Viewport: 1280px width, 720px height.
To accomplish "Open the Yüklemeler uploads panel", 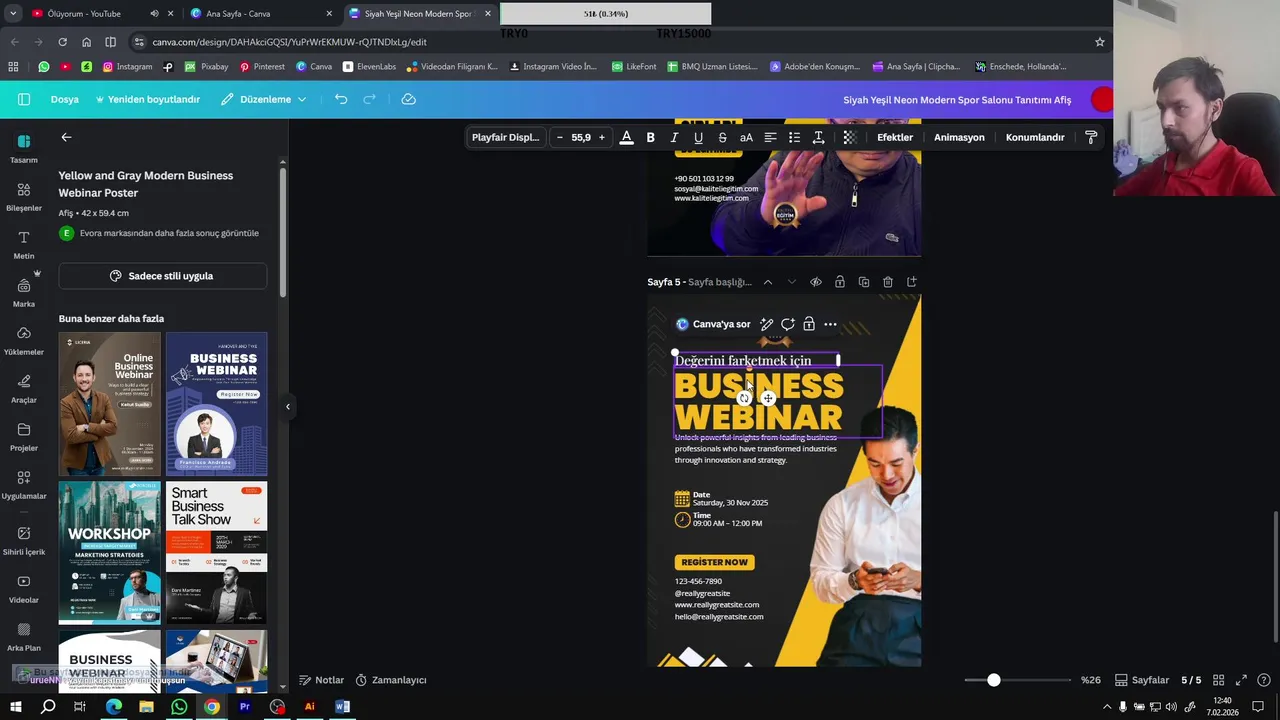I will (x=24, y=340).
